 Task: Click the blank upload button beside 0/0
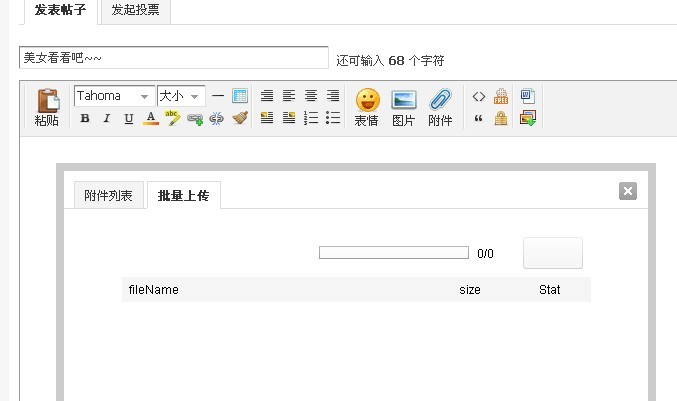[x=553, y=253]
